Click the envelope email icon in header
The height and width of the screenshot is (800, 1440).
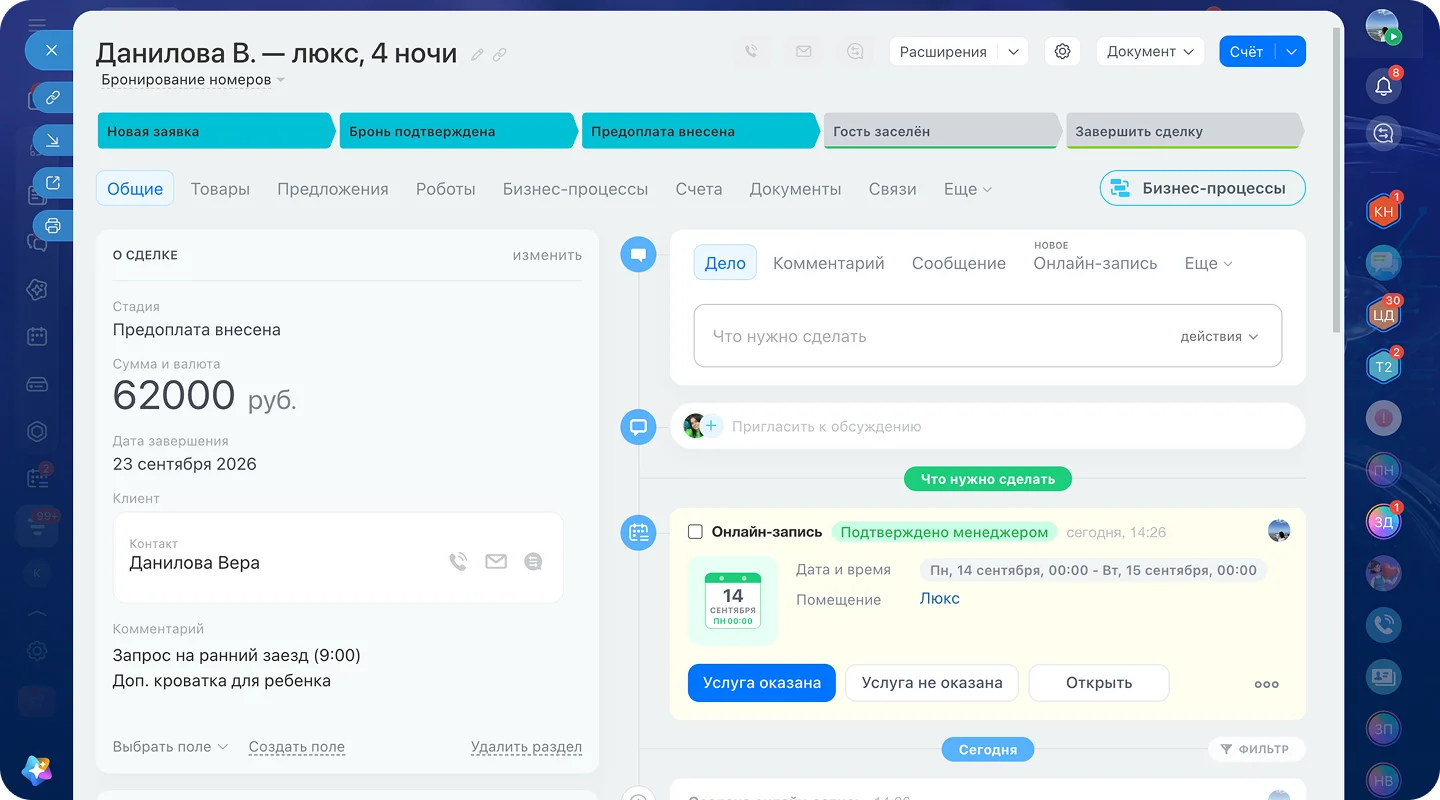[803, 52]
